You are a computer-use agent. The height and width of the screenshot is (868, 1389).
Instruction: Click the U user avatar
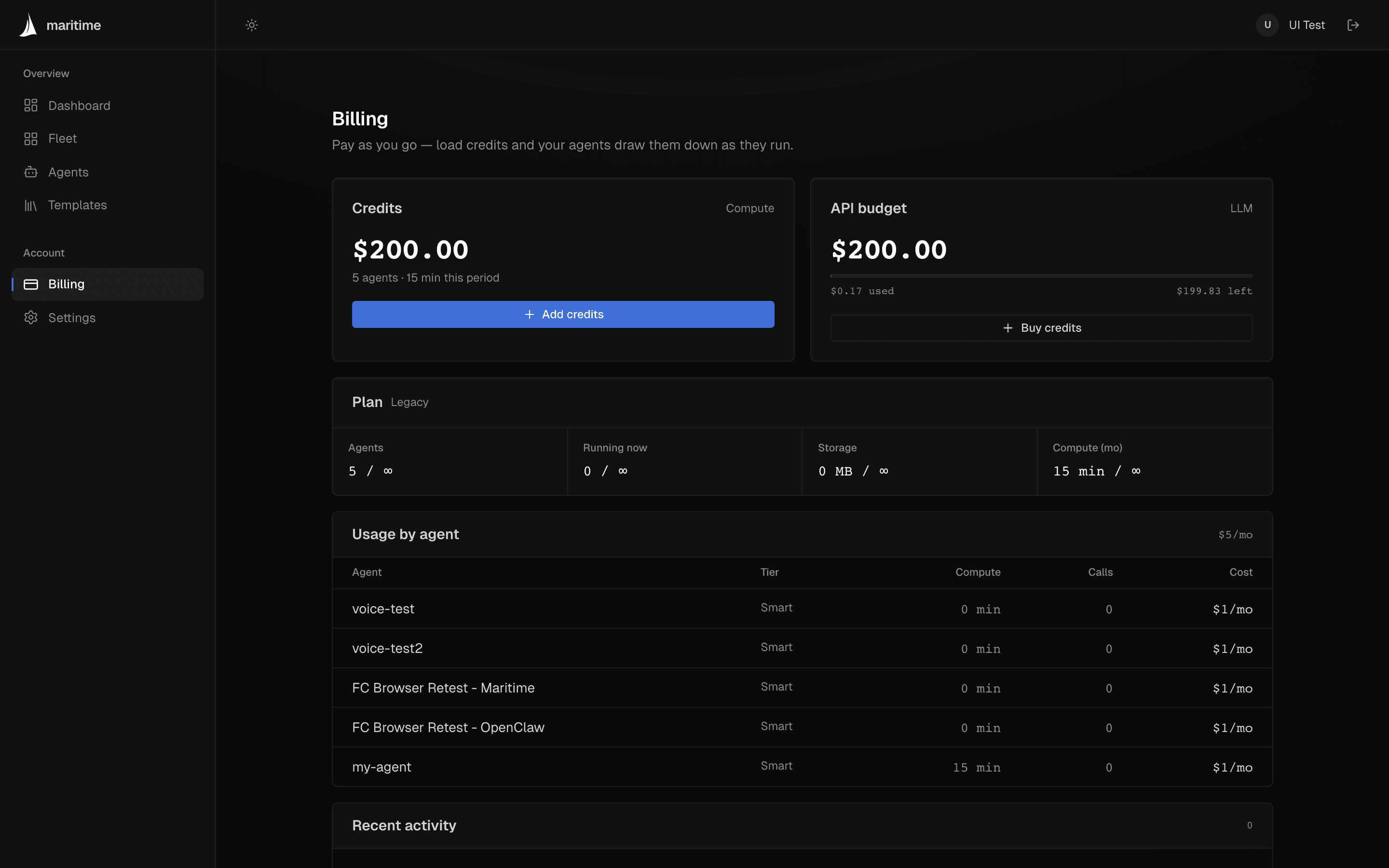(1267, 25)
